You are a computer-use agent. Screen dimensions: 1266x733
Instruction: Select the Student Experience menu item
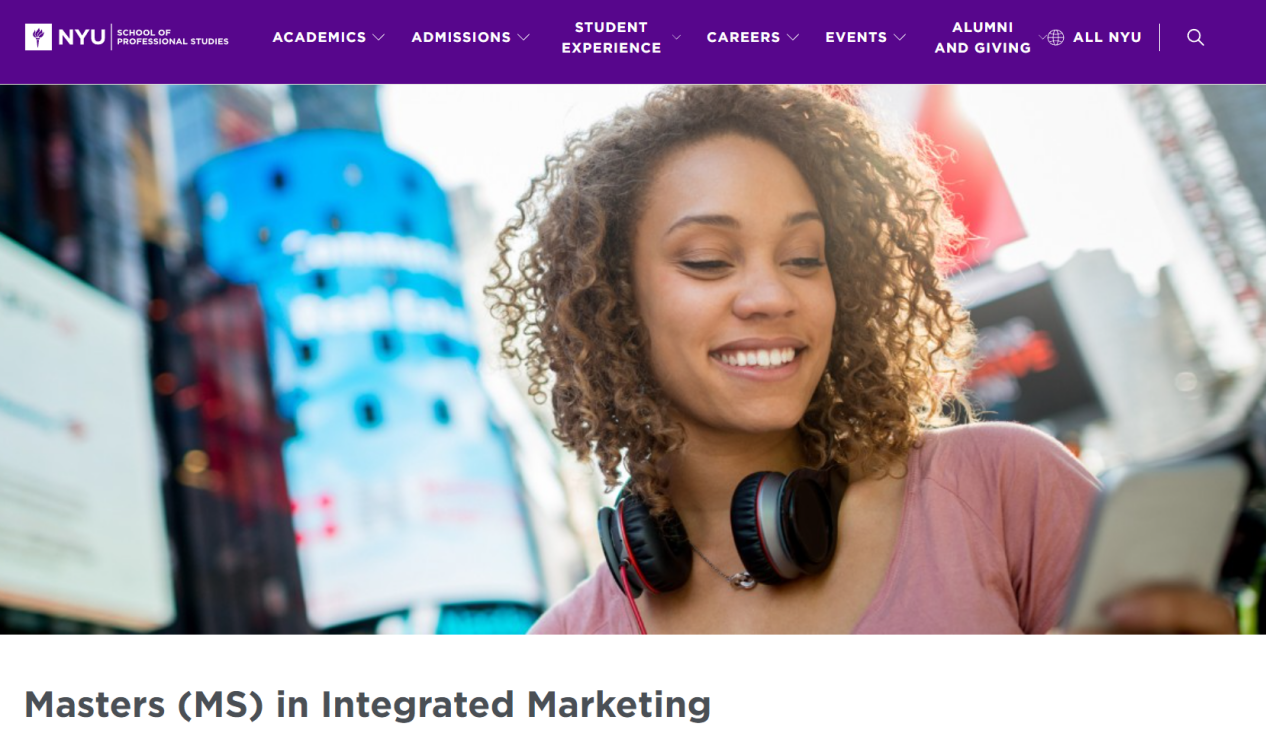click(611, 37)
